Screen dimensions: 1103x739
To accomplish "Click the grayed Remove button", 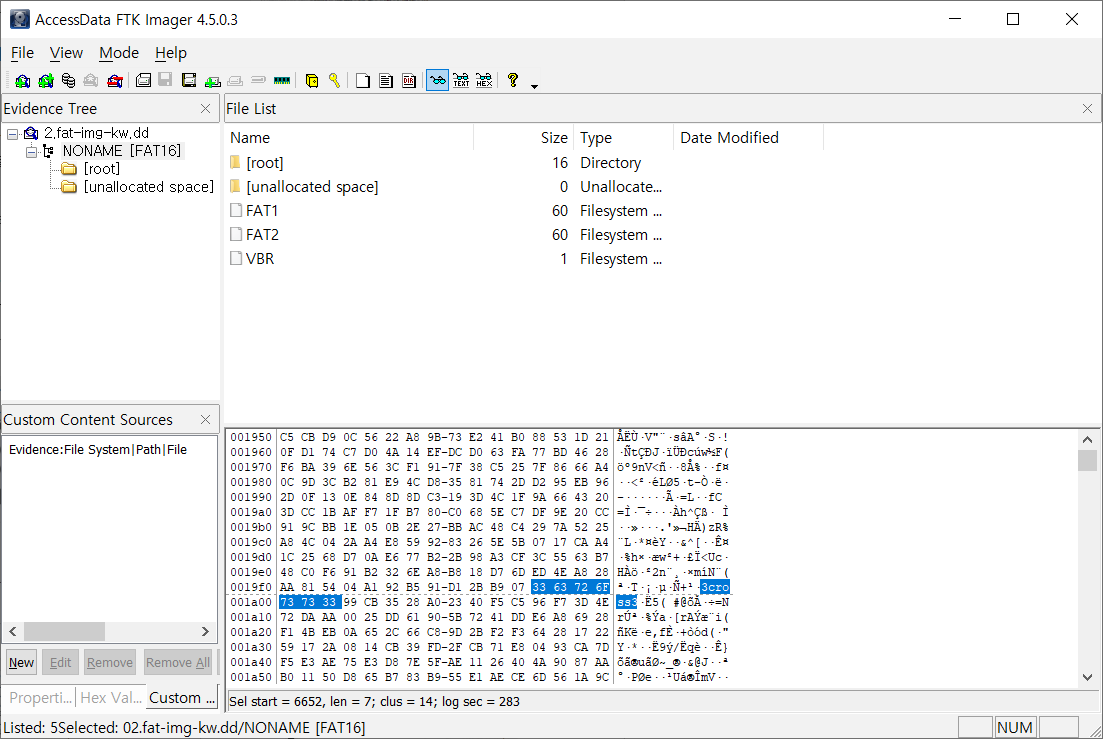I will pos(110,662).
